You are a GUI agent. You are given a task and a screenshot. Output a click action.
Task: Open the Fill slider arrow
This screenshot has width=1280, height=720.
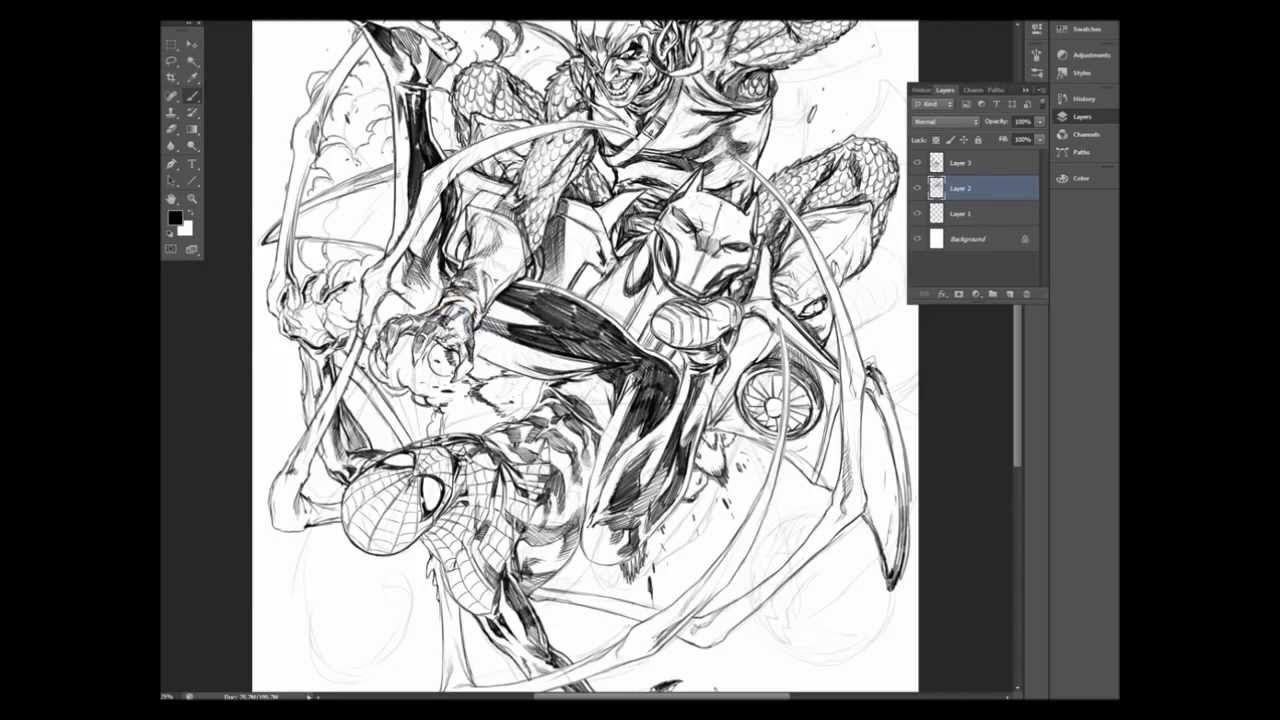click(1040, 140)
